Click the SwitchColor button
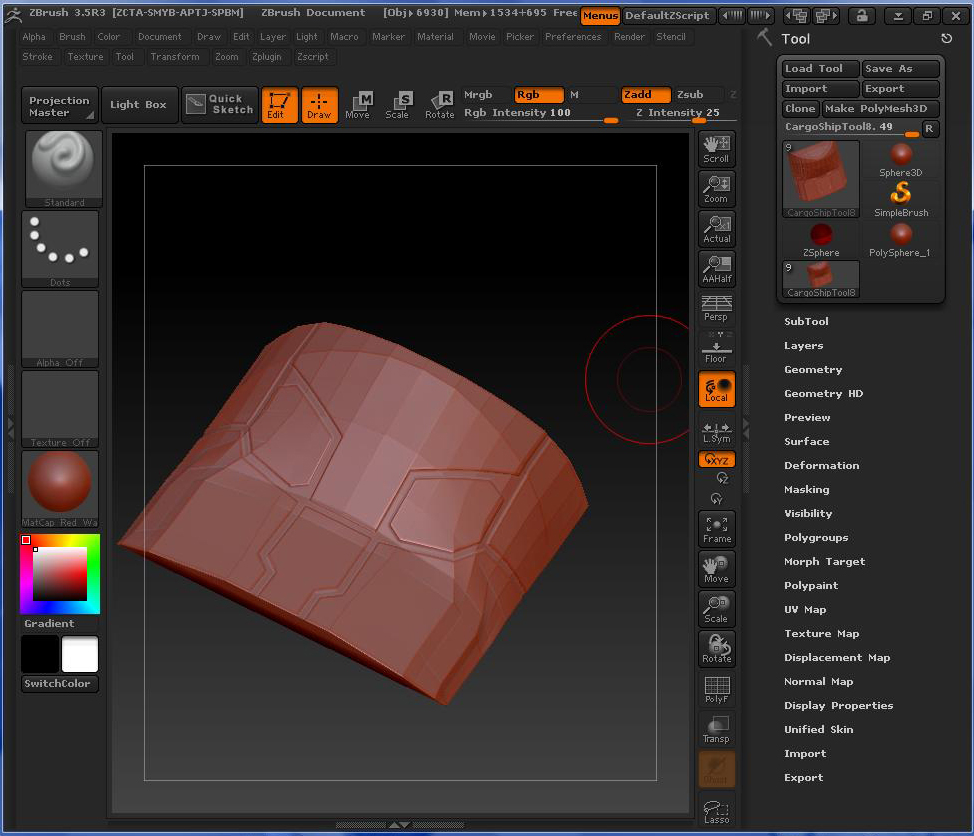 (60, 683)
